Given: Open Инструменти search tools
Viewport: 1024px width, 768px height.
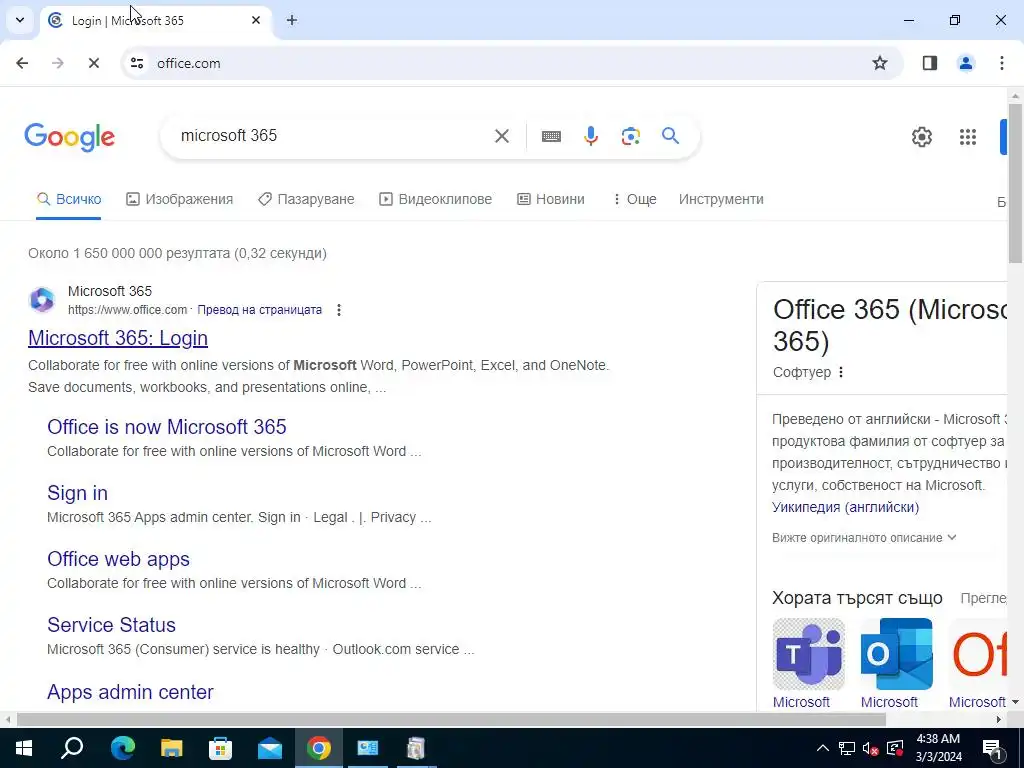Looking at the screenshot, I should click(721, 199).
